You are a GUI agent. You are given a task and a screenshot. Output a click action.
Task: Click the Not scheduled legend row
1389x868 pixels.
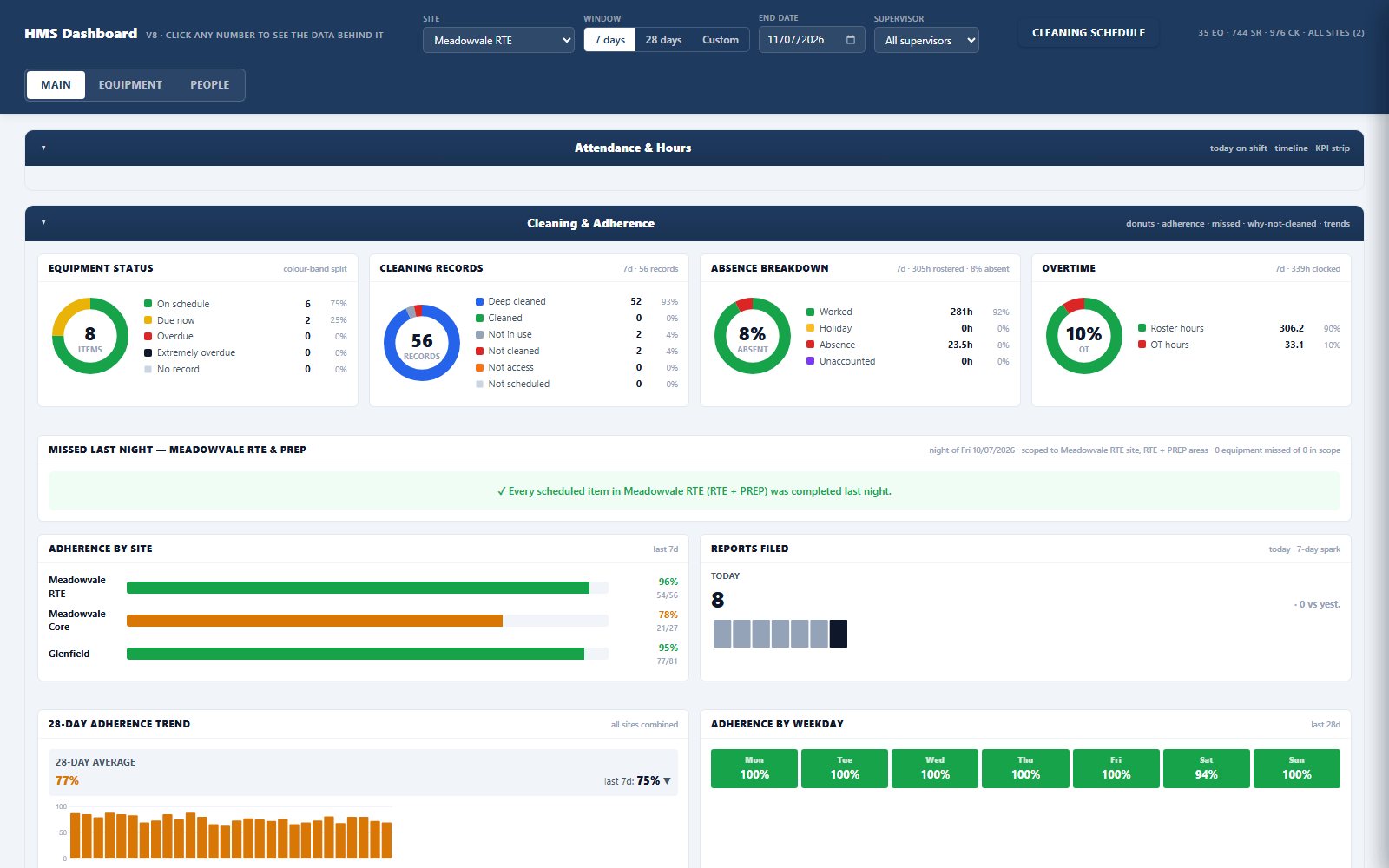click(577, 384)
